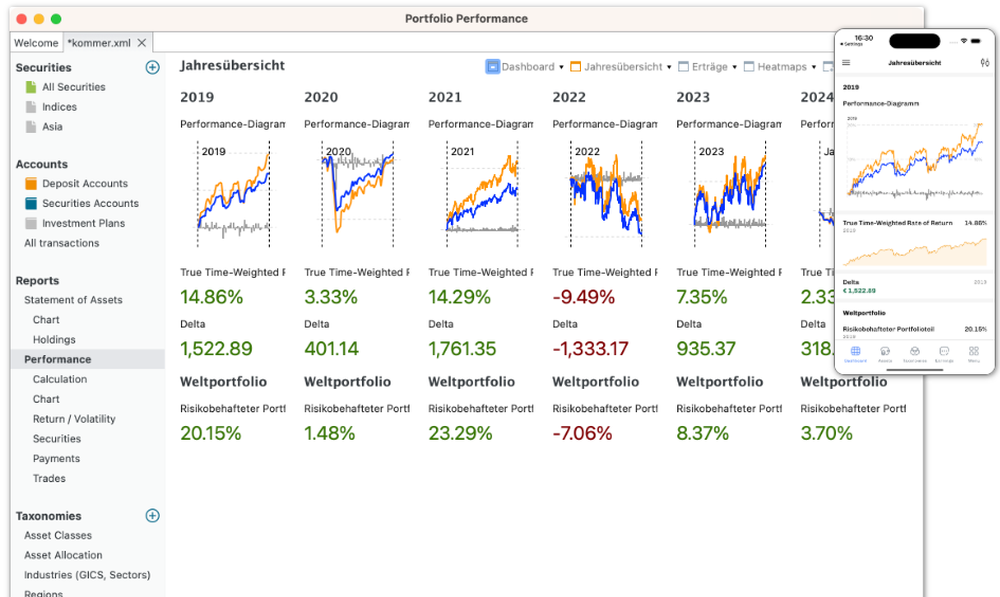
Task: Open Payments view
Action: pos(56,458)
